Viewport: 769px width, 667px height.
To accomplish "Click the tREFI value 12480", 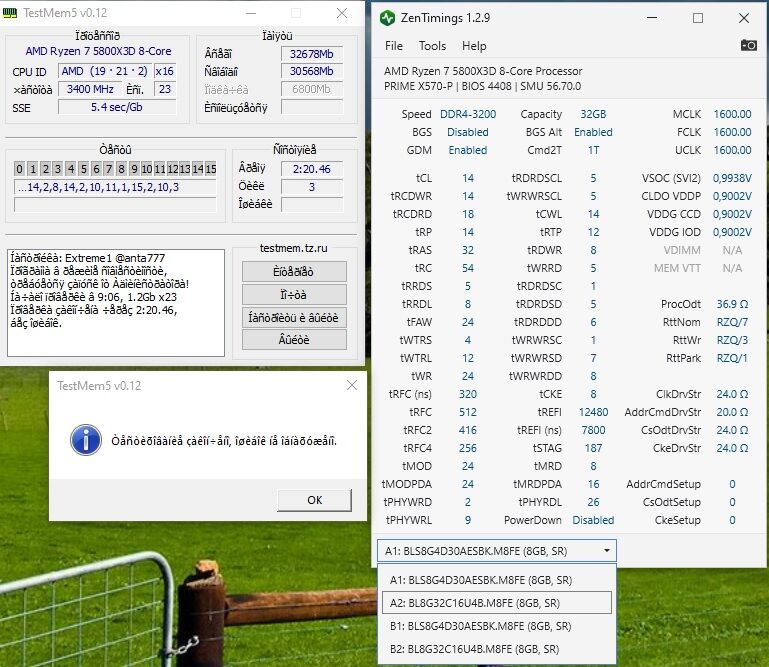I will tap(593, 412).
